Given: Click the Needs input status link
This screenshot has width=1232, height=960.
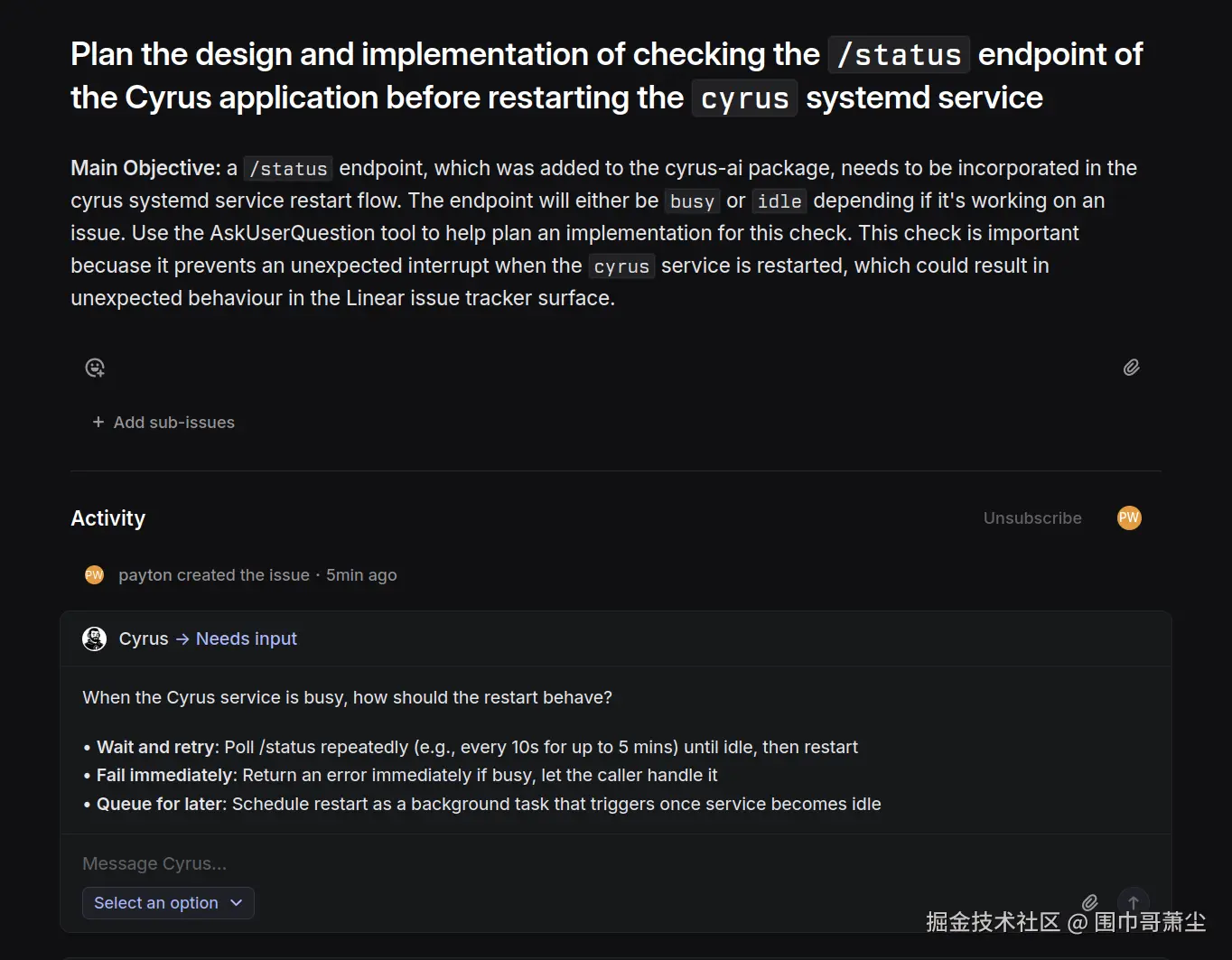Looking at the screenshot, I should pos(246,638).
